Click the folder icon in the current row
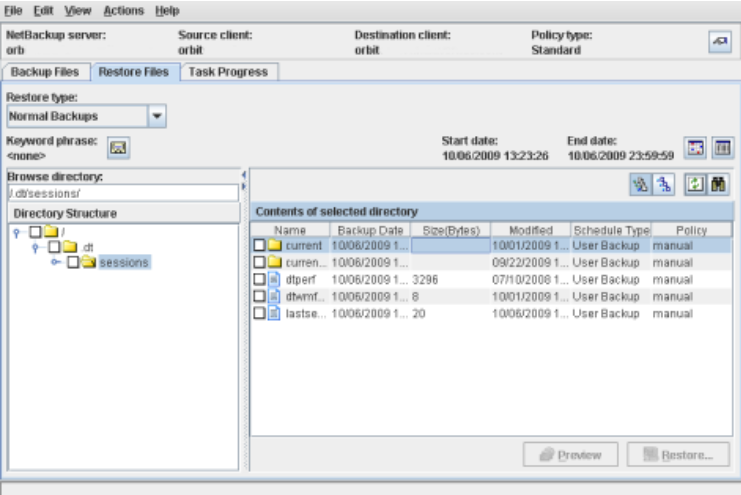The image size is (741, 495). [275, 245]
